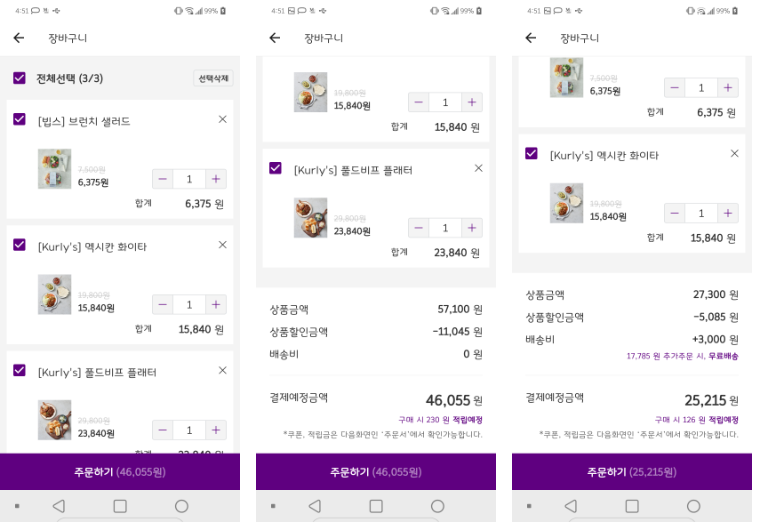Add one 풀드비프 플래터 in middle screen

coord(472,228)
